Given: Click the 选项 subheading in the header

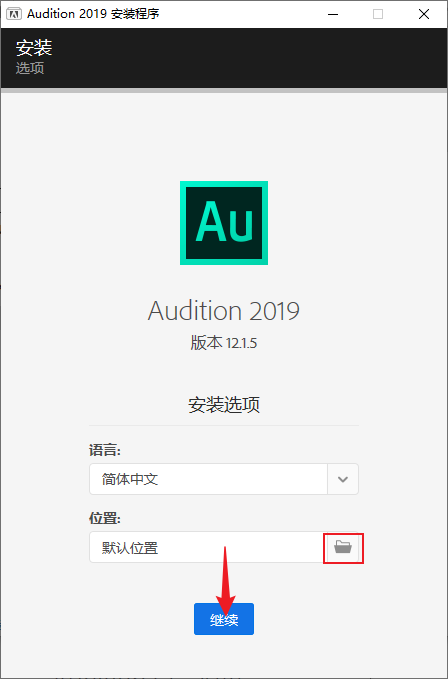Looking at the screenshot, I should tap(30, 68).
